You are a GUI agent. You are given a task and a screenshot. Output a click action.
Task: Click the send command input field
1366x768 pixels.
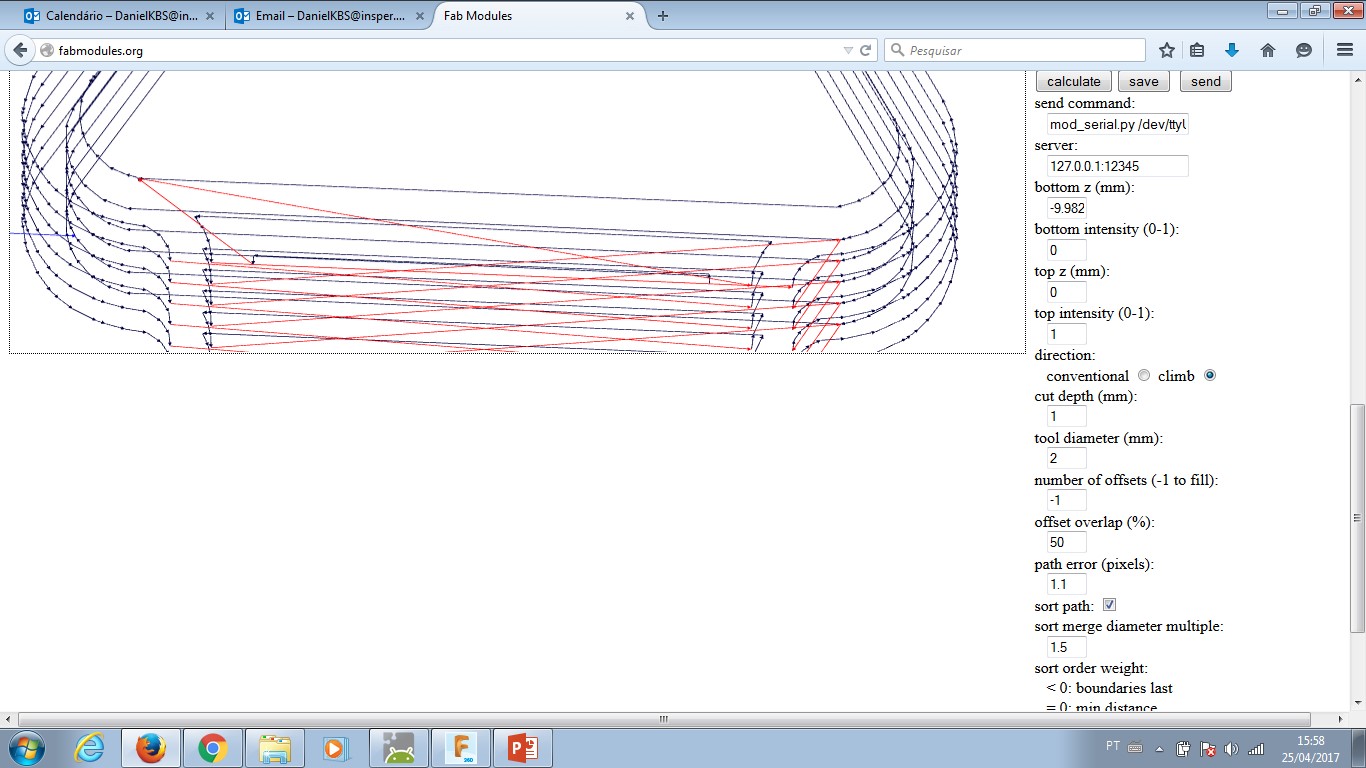tap(1118, 124)
